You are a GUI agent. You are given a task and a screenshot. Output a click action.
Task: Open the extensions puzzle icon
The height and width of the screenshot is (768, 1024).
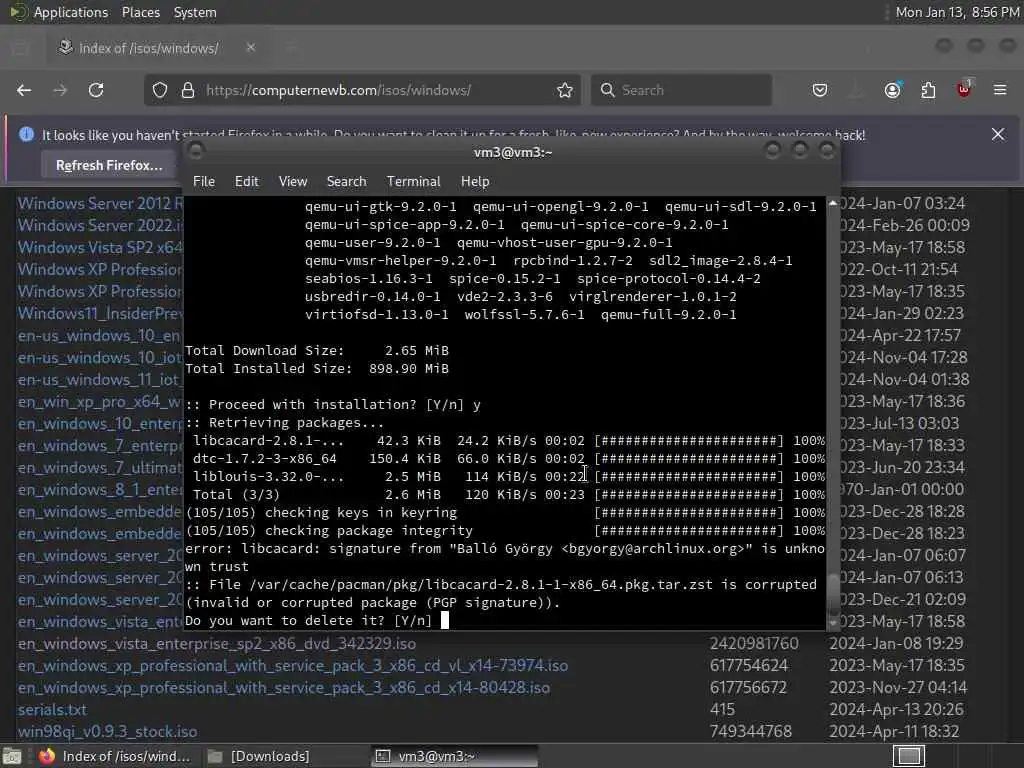pyautogui.click(x=928, y=90)
